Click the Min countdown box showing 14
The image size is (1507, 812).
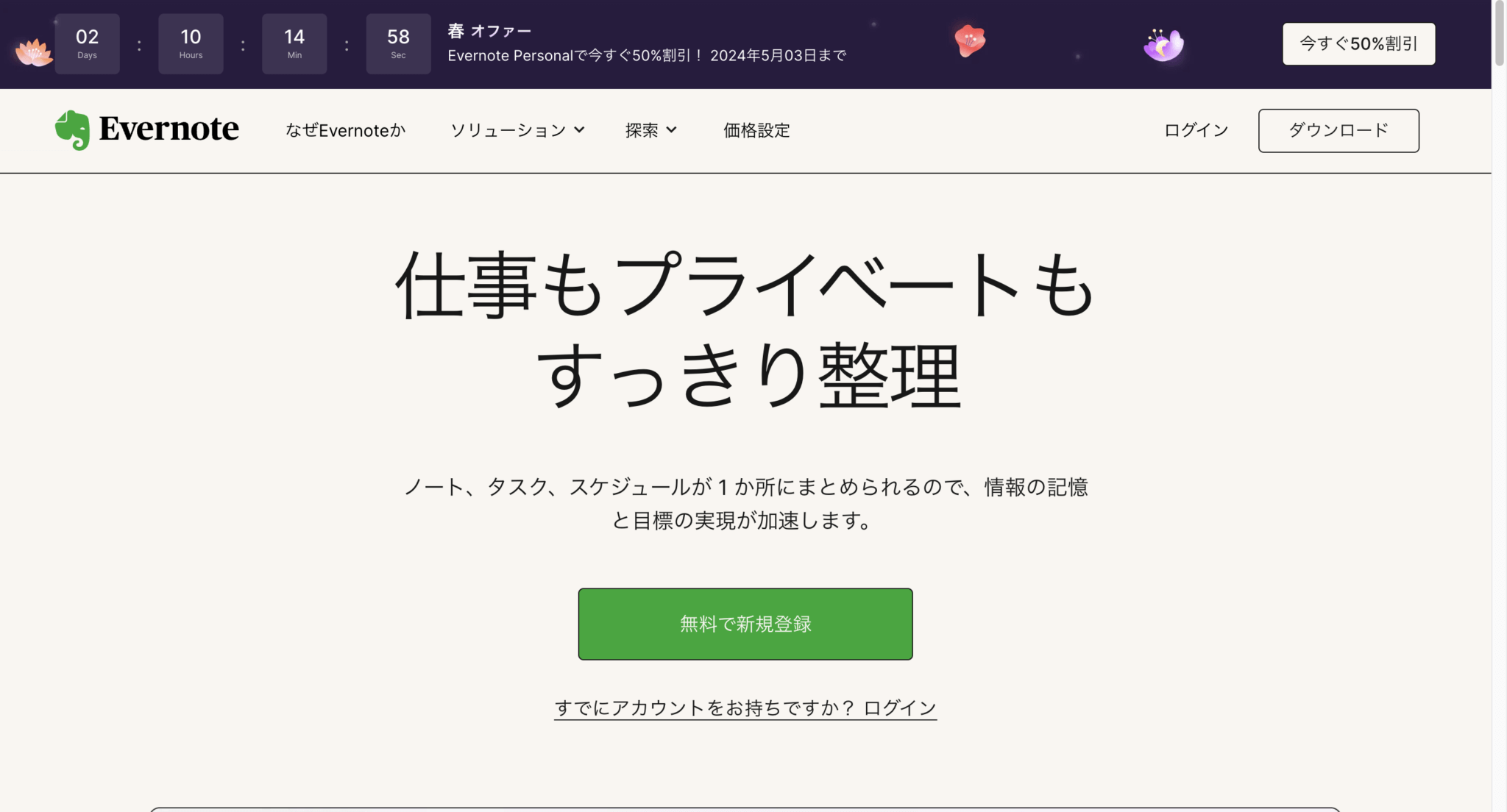294,43
